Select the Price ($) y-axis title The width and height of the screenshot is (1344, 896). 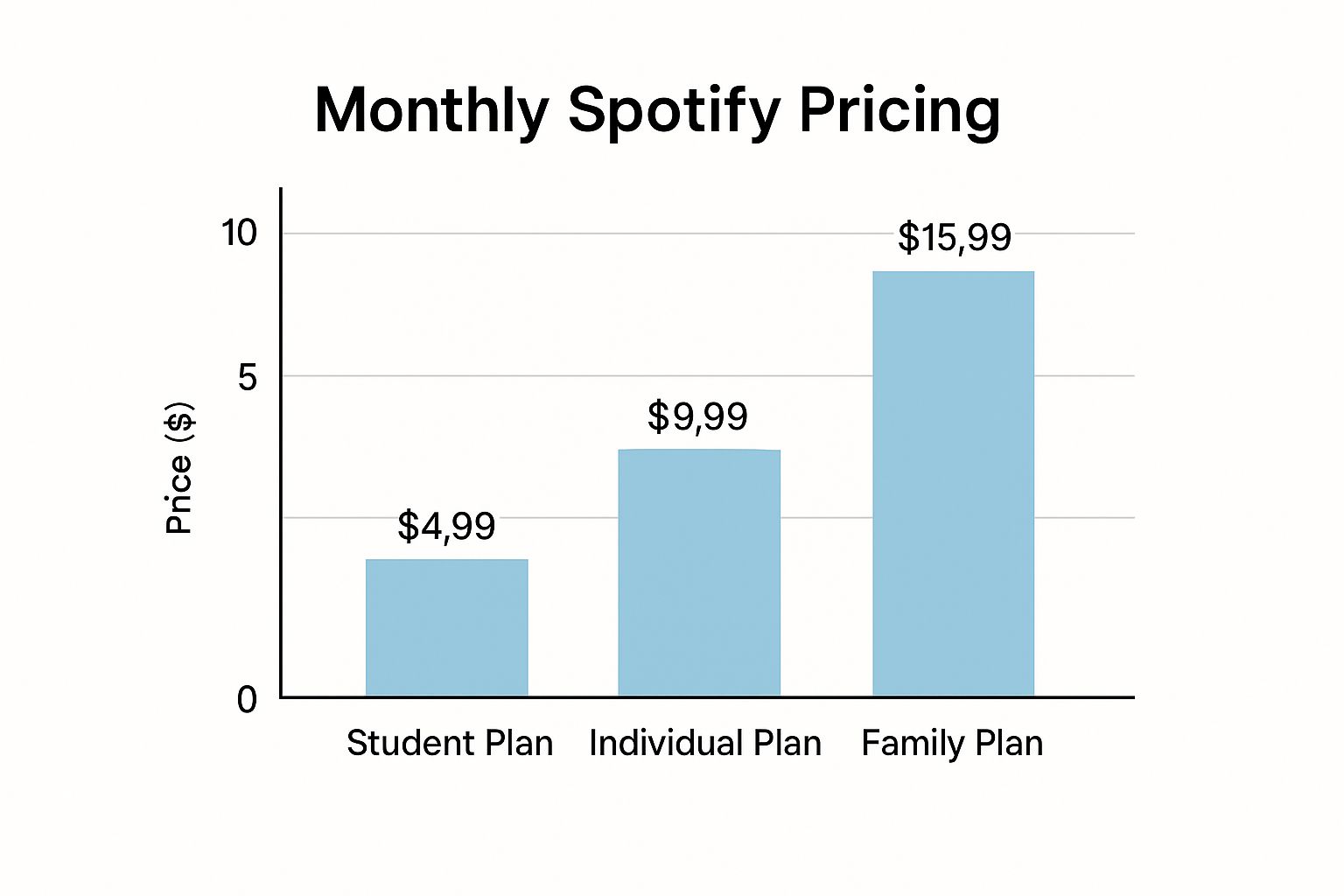(x=179, y=467)
